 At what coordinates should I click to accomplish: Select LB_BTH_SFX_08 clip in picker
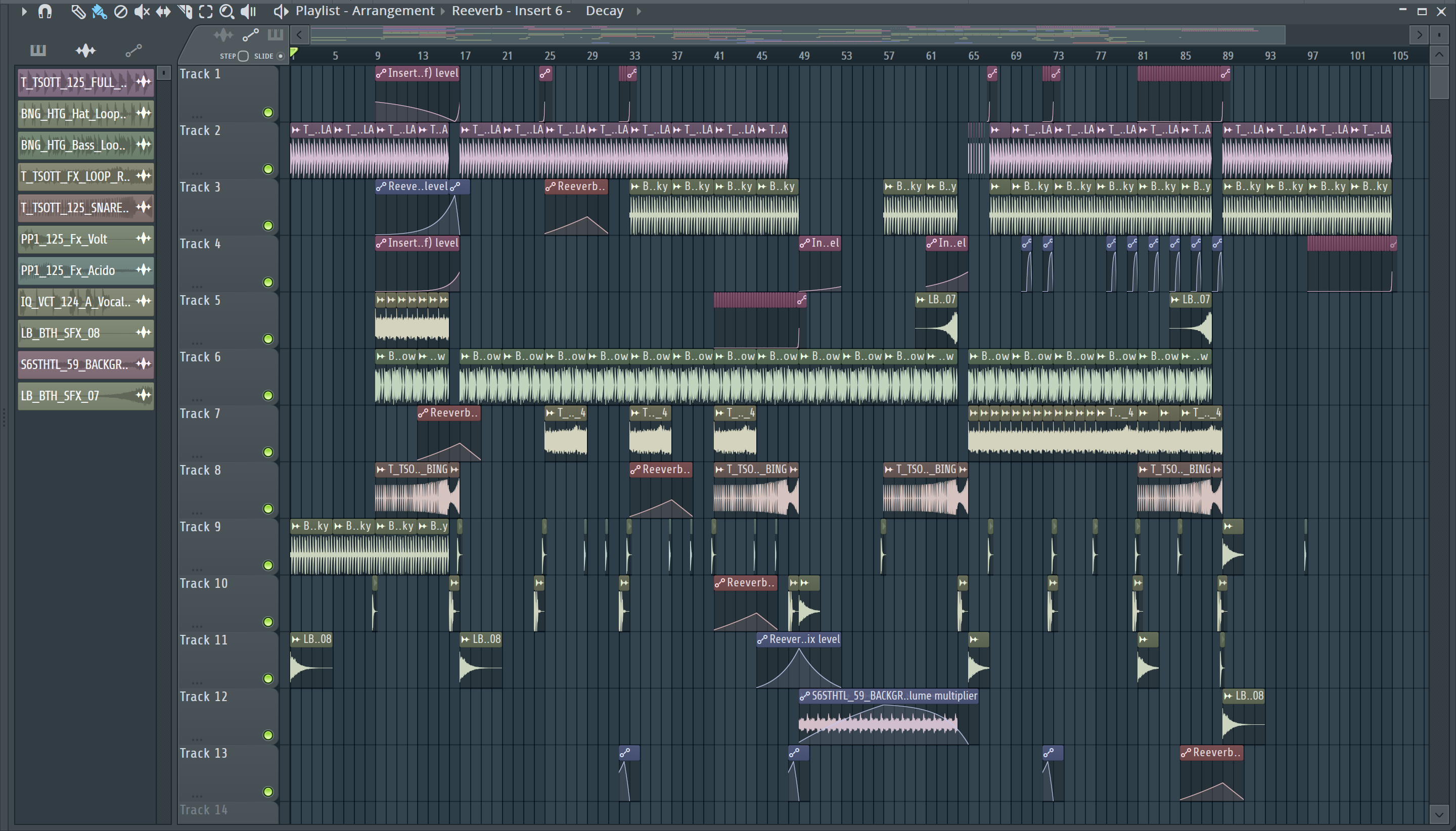click(85, 333)
